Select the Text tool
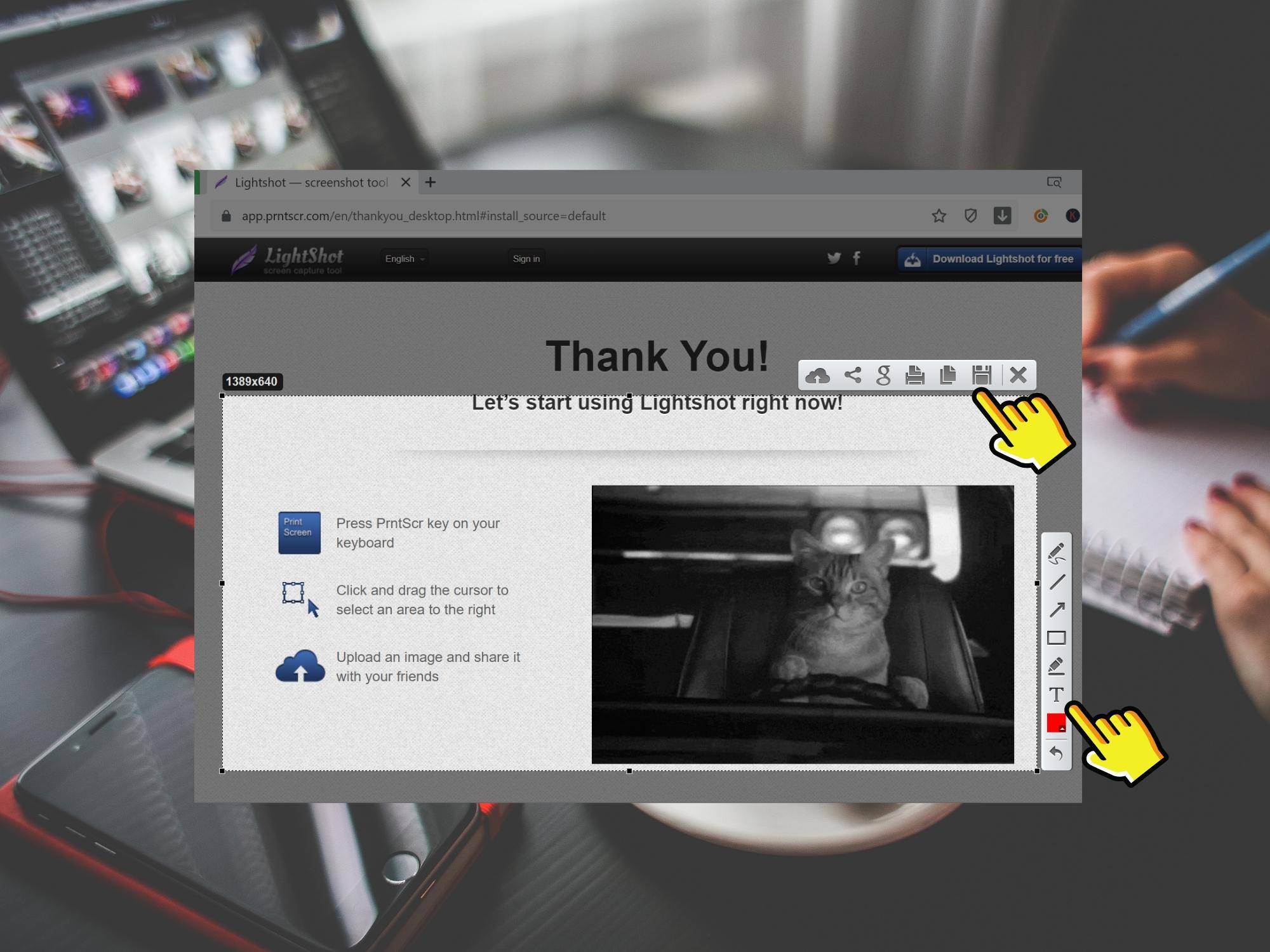 point(1056,694)
